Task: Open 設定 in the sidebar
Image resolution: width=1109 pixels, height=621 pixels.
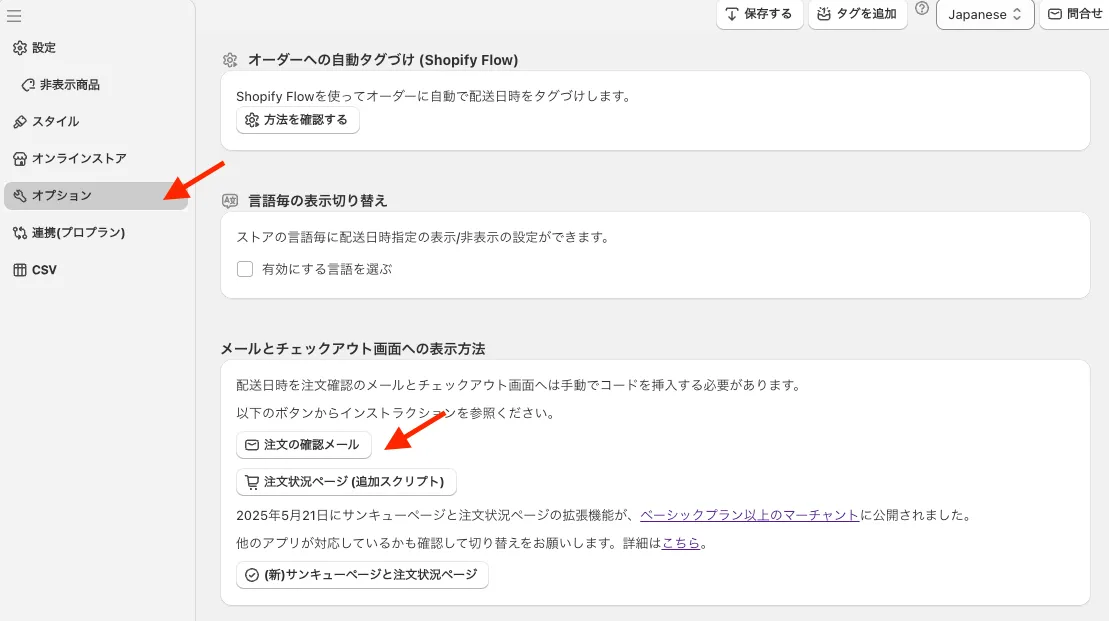Action: (x=43, y=48)
